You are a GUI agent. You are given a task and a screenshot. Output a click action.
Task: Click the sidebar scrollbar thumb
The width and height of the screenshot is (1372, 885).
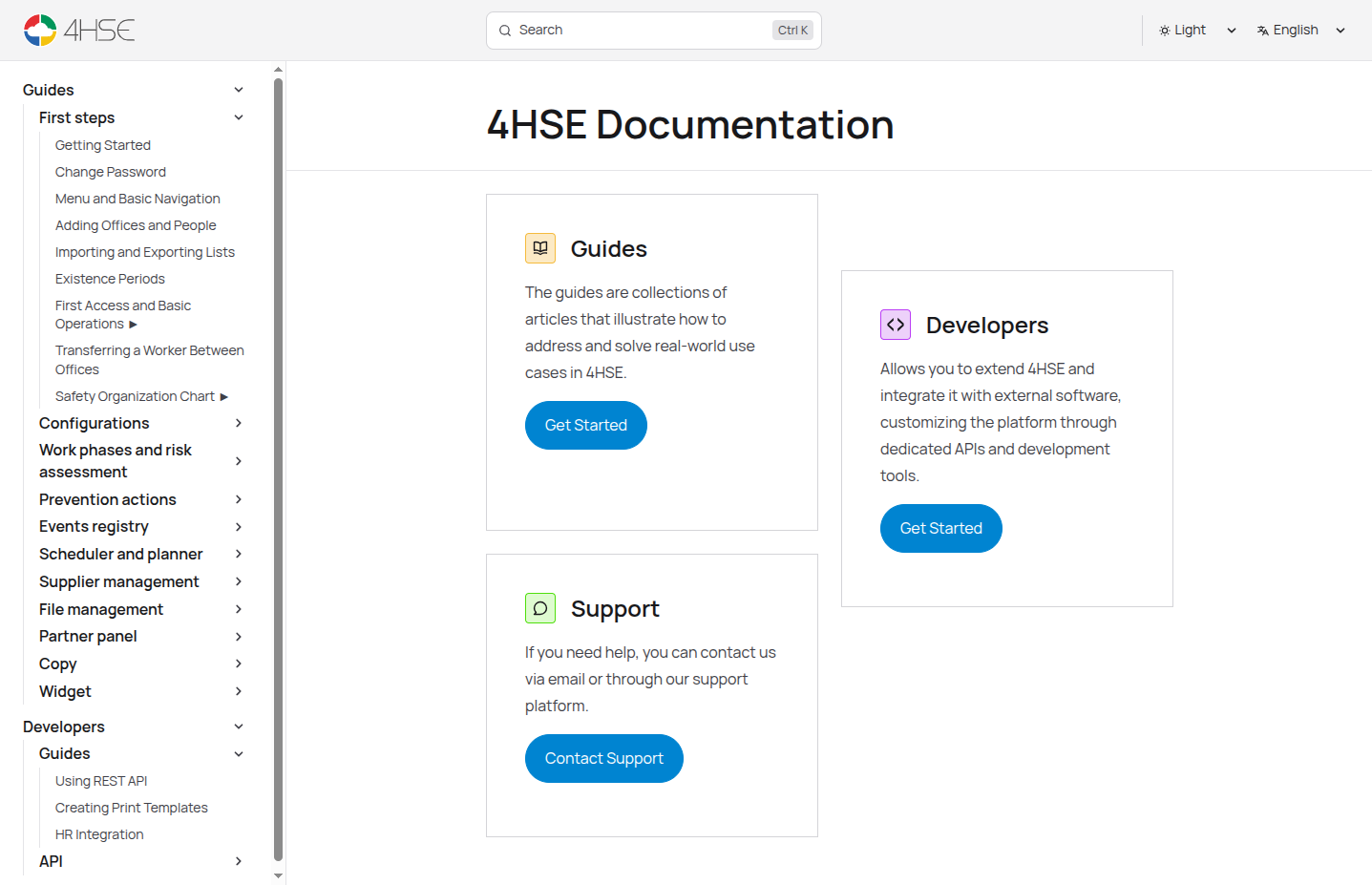pyautogui.click(x=278, y=470)
